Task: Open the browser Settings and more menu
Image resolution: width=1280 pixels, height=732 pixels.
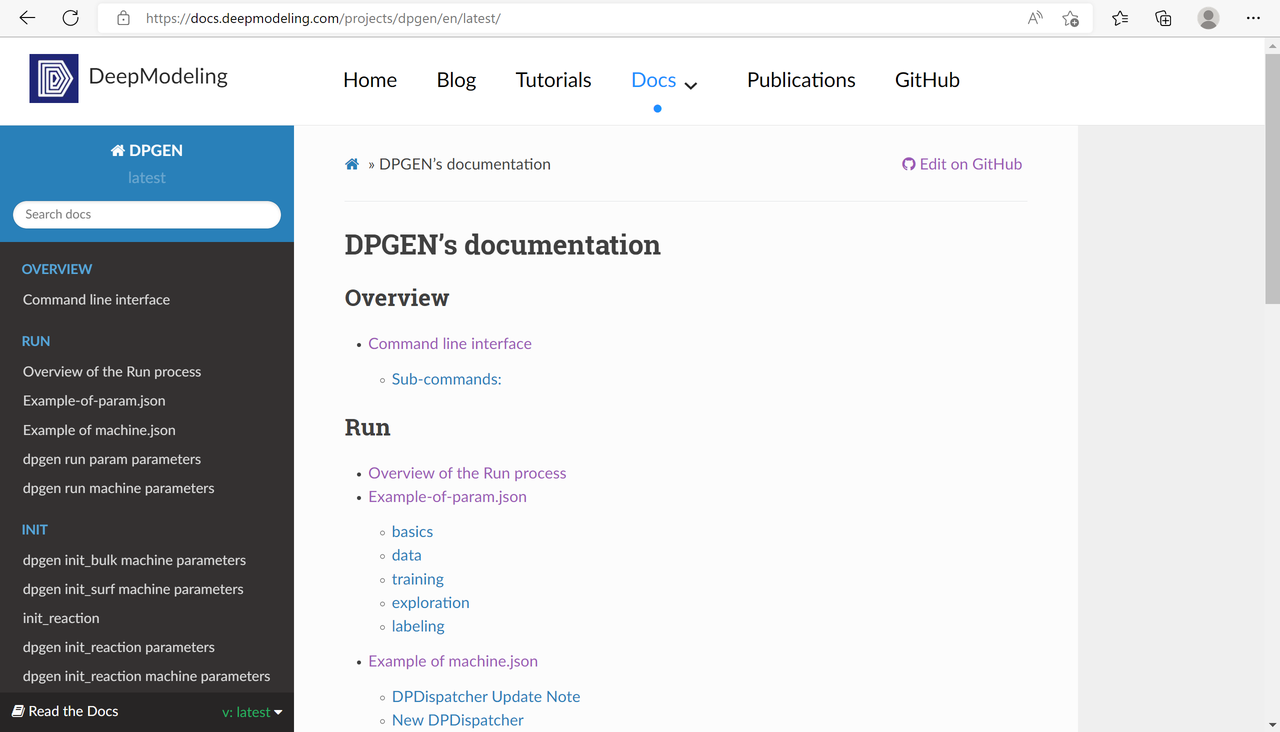Action: point(1254,18)
